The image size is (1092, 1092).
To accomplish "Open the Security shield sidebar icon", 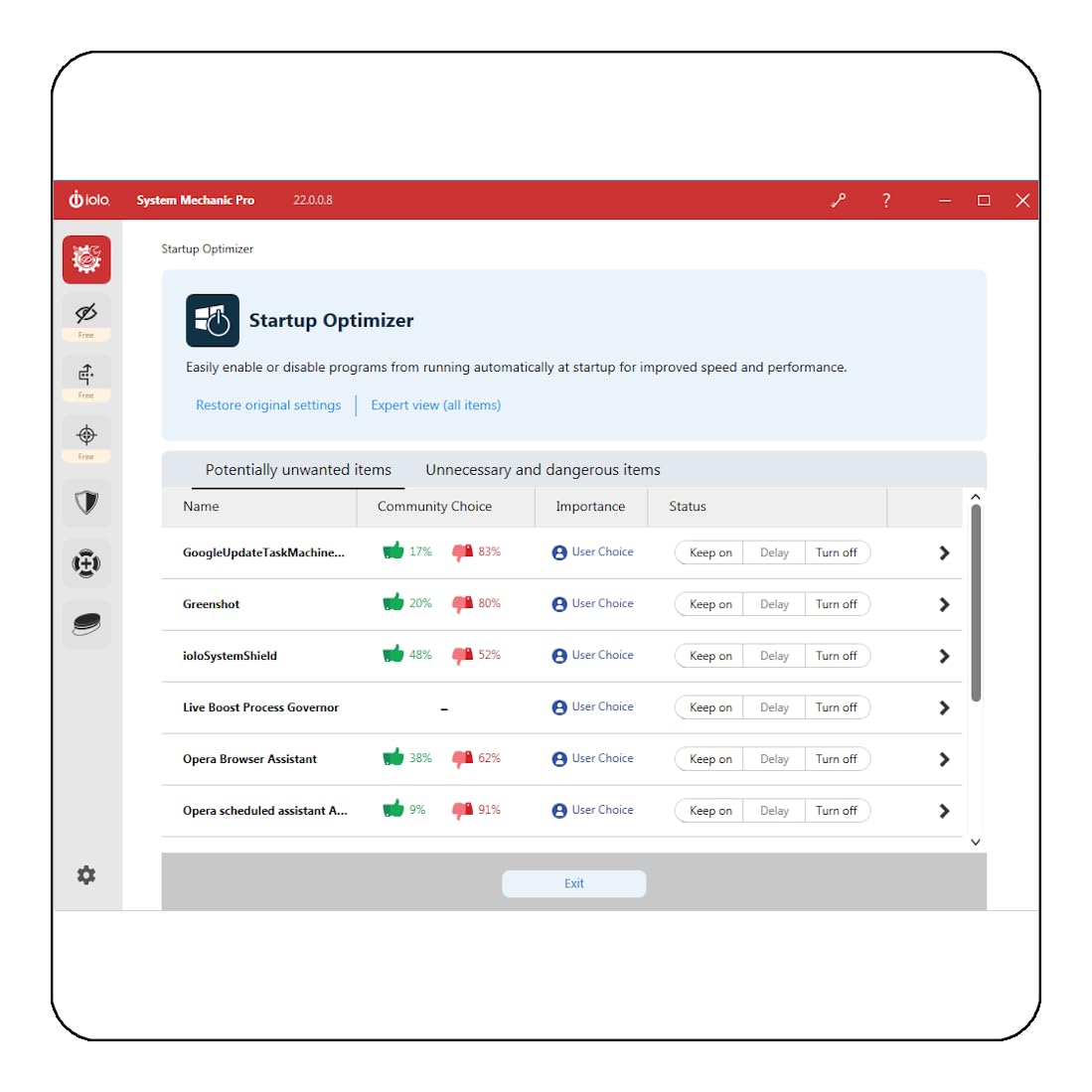I will (x=86, y=502).
